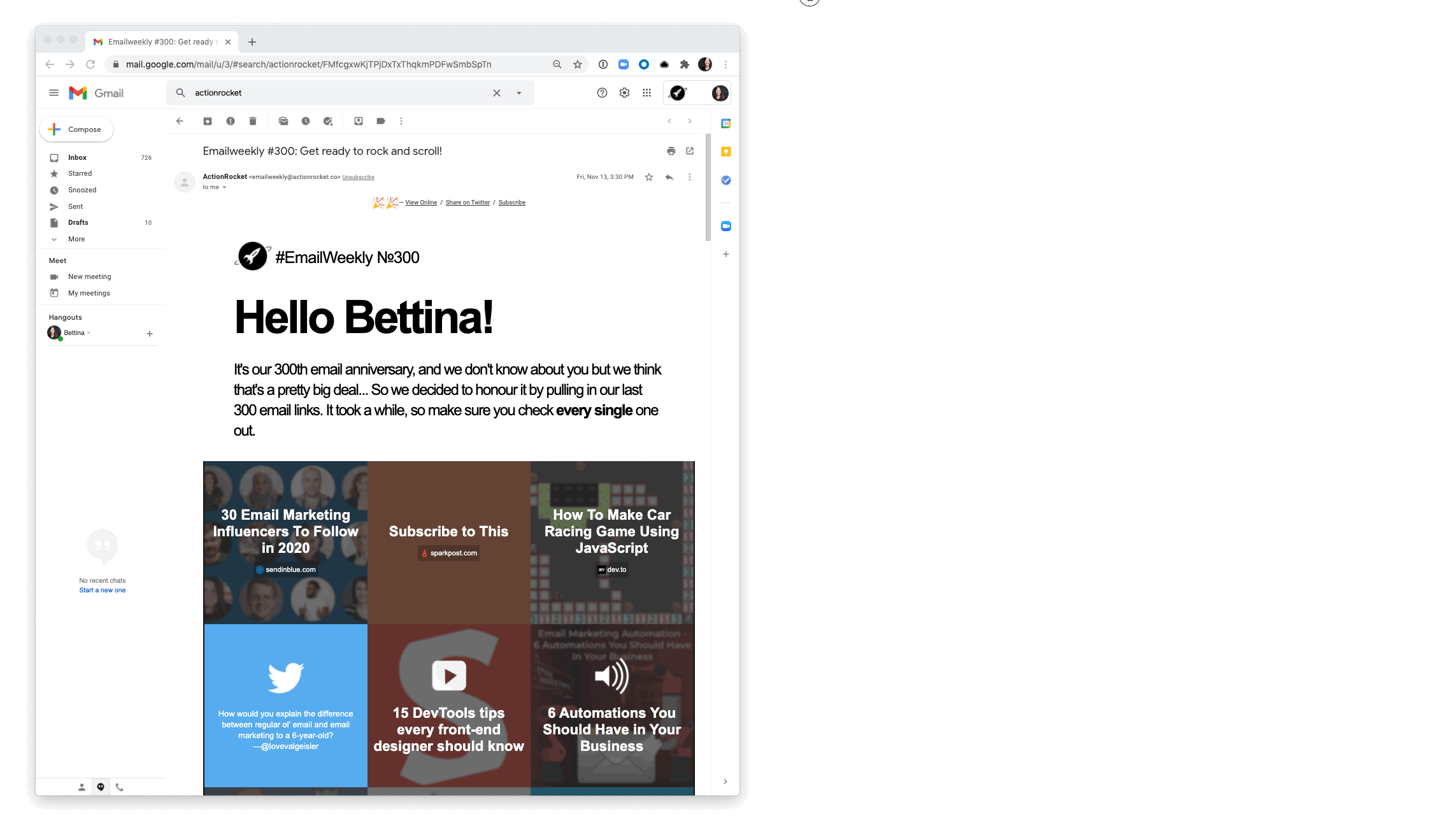Delete the email with trash icon
This screenshot has height=828, width=1456.
253,121
